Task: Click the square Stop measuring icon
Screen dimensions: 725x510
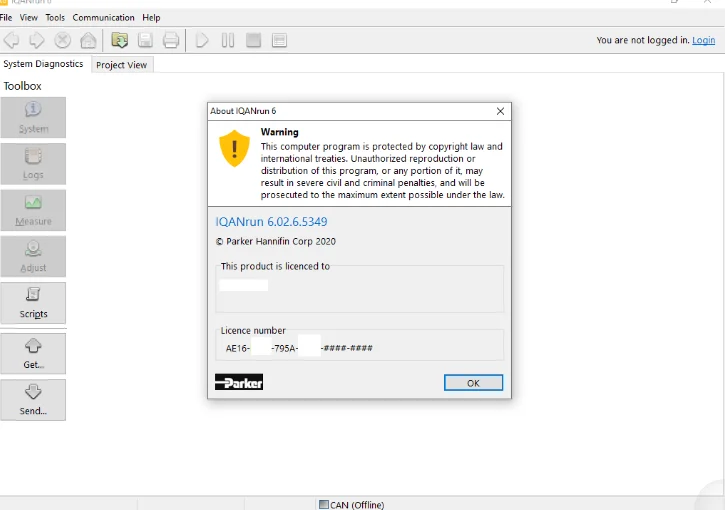Action: pyautogui.click(x=253, y=40)
